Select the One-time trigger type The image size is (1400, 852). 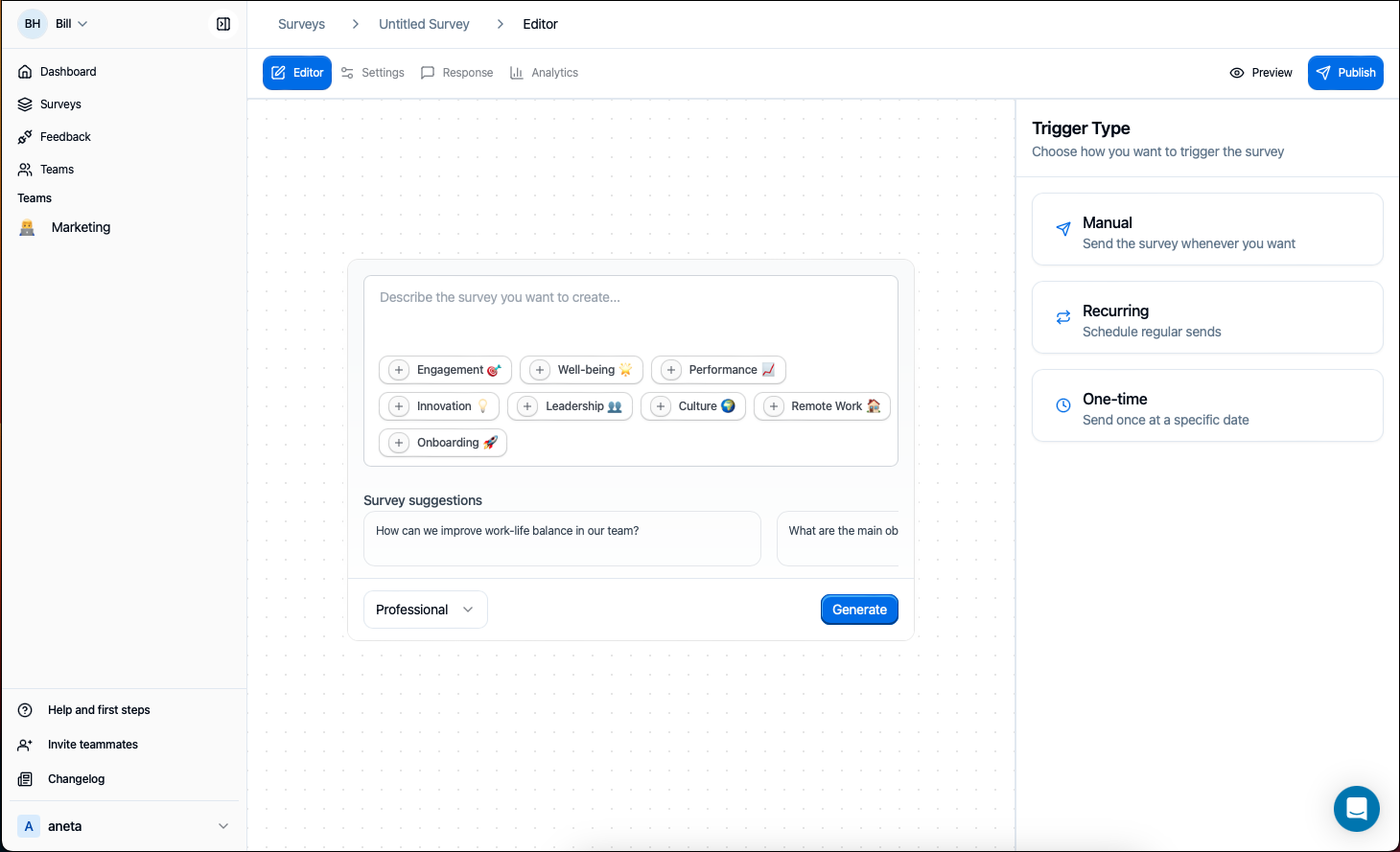(1206, 405)
